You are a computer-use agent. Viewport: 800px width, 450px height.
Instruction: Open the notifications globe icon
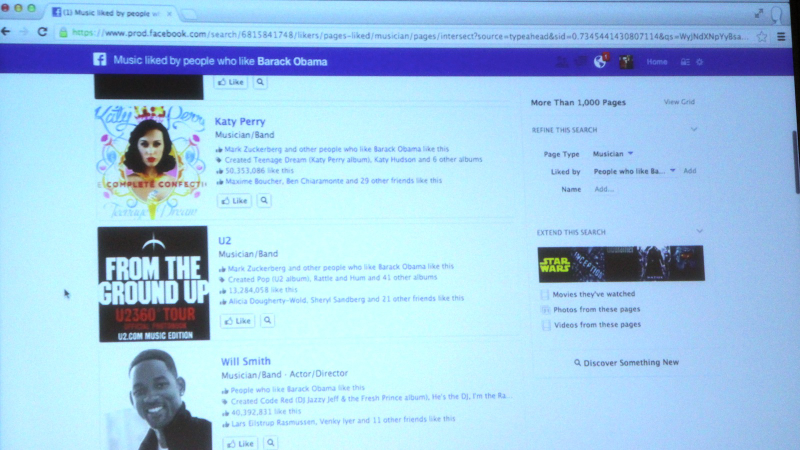(600, 62)
